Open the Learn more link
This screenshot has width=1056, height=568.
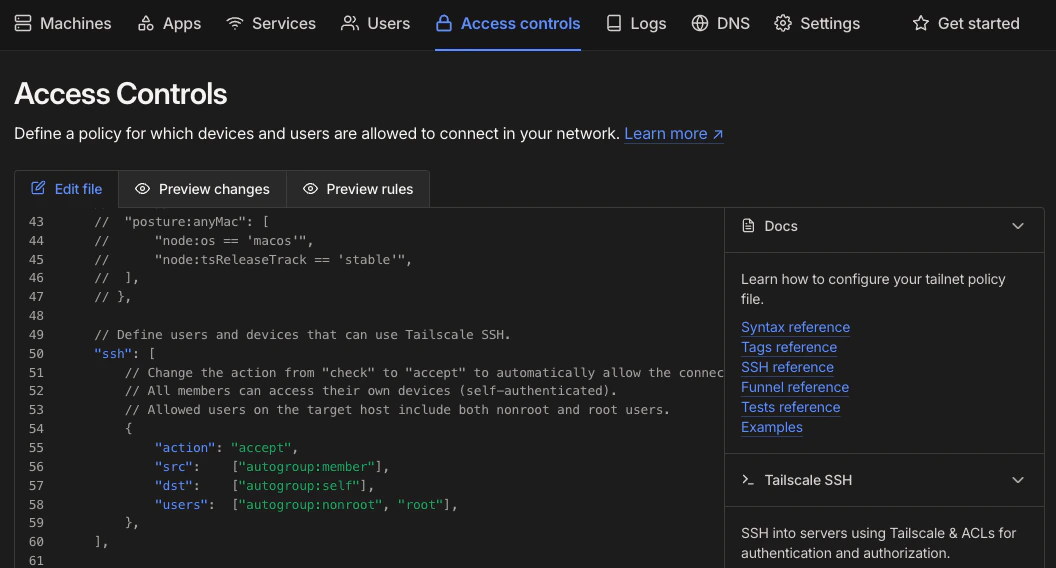[x=673, y=134]
